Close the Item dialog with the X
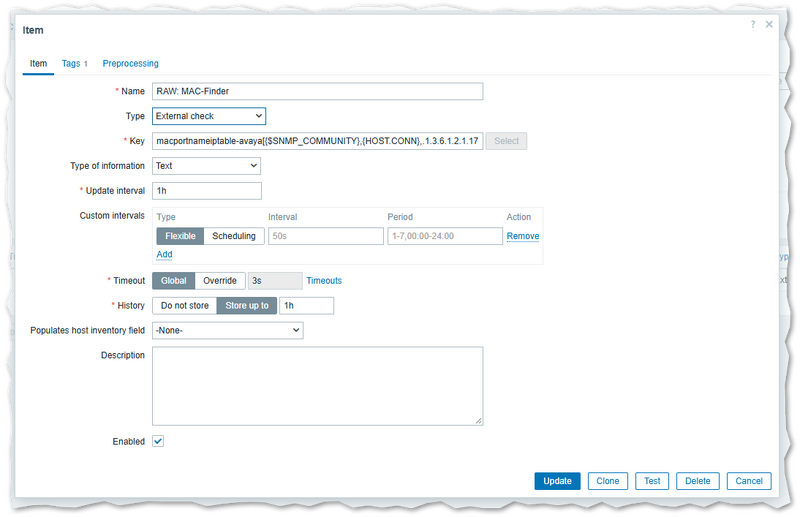This screenshot has width=800, height=517. tap(769, 24)
